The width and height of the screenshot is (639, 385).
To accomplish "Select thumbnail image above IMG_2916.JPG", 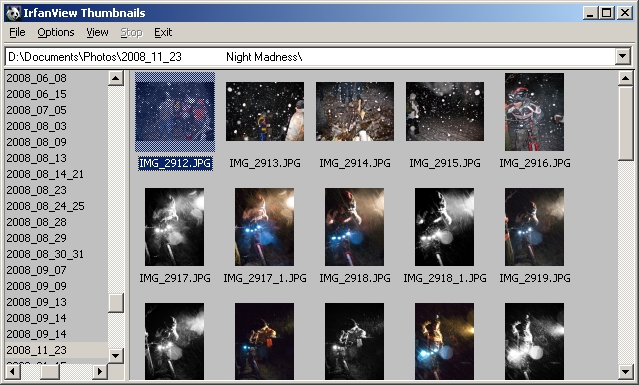I will click(x=534, y=112).
